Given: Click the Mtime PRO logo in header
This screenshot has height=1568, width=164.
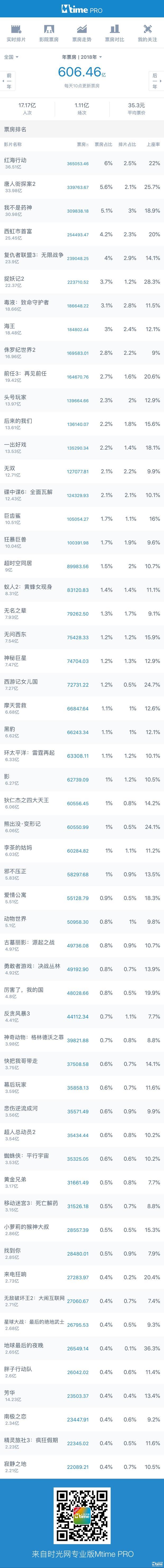Looking at the screenshot, I should (82, 10).
